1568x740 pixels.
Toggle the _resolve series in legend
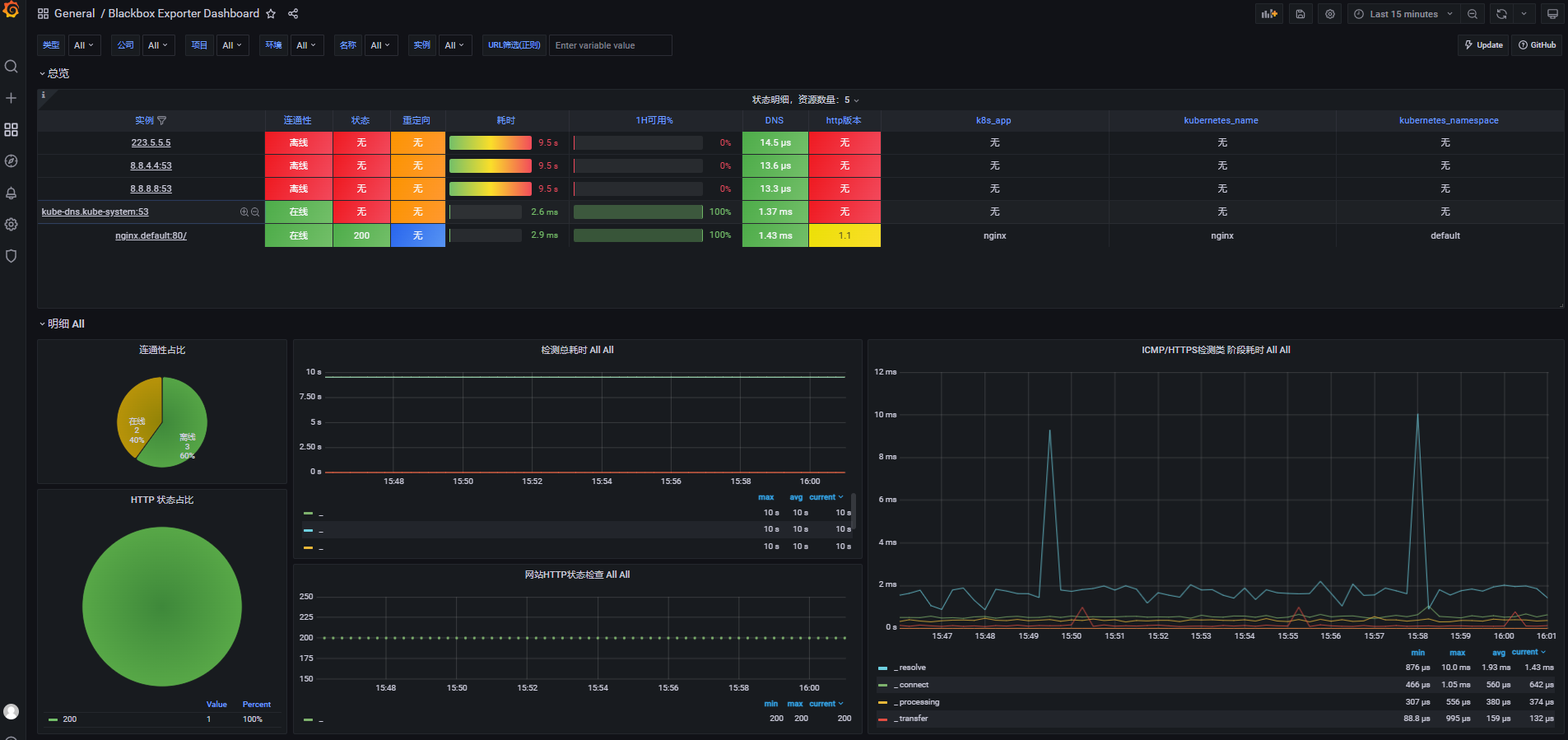[x=912, y=668]
